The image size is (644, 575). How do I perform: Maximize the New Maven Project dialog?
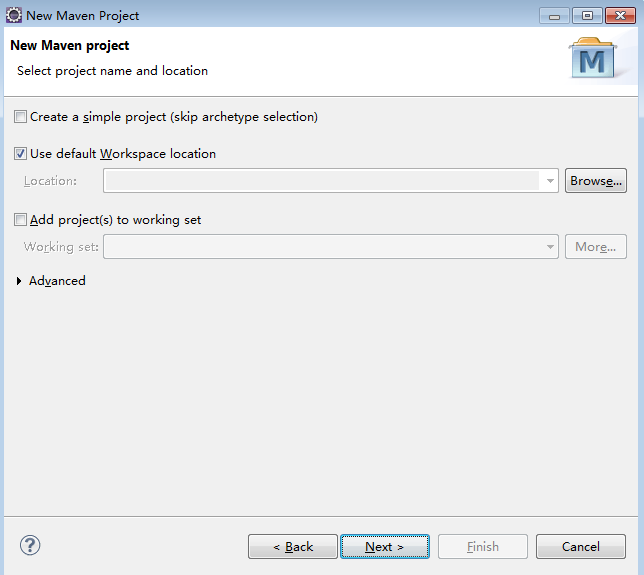click(587, 16)
